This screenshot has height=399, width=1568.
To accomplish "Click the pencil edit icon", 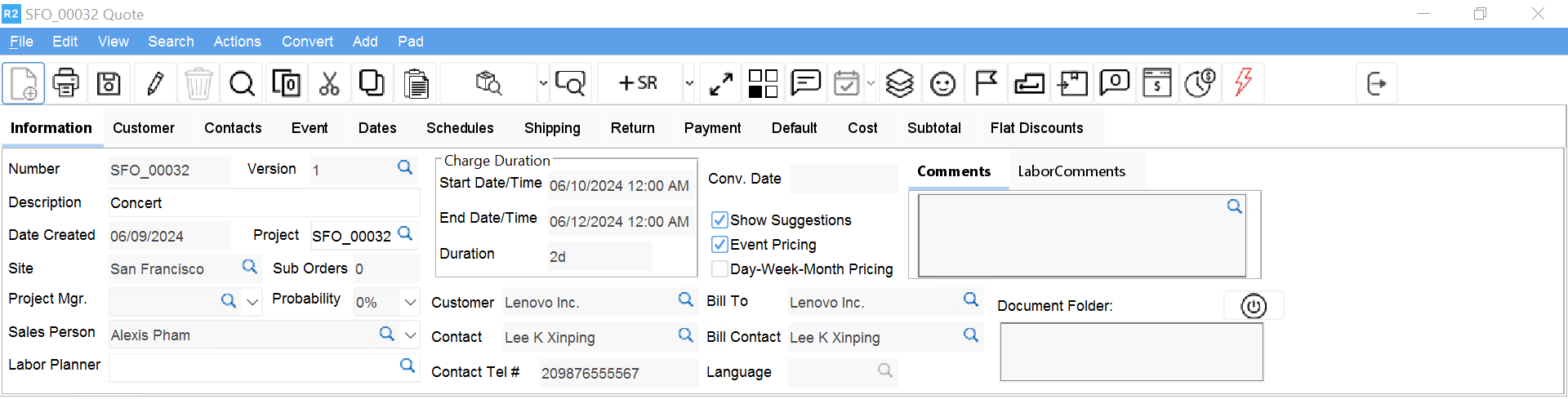I will point(155,83).
